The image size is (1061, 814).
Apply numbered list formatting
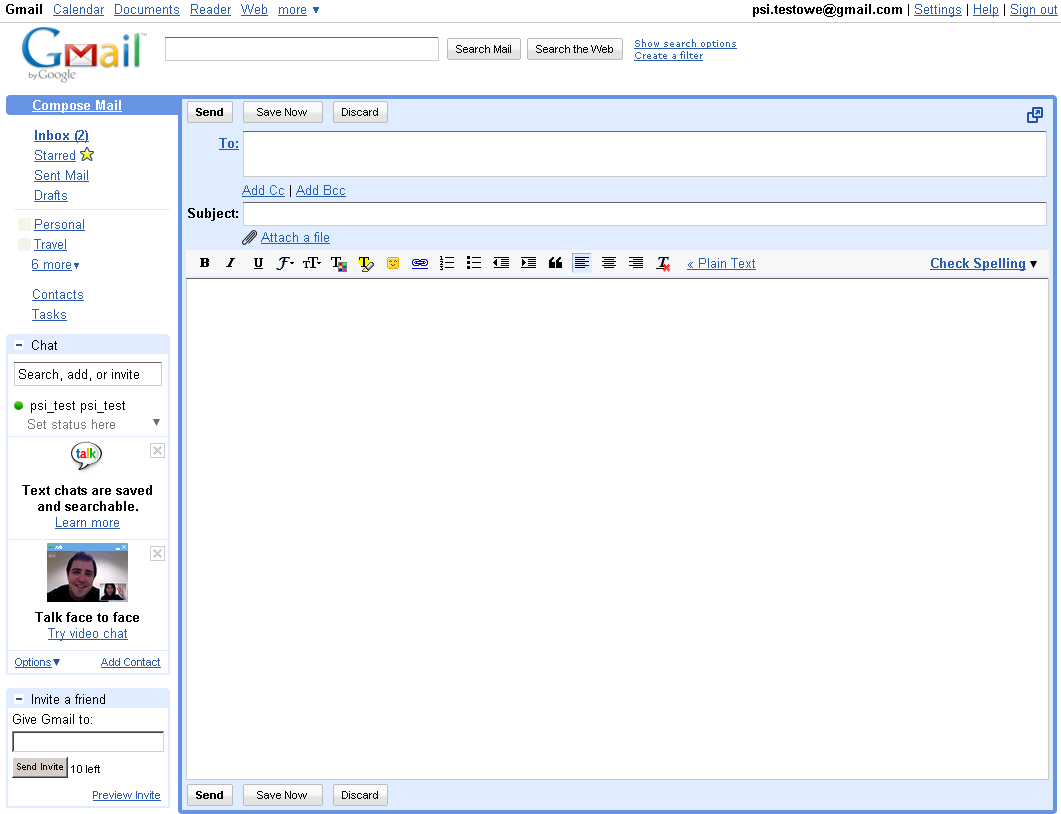tap(447, 263)
